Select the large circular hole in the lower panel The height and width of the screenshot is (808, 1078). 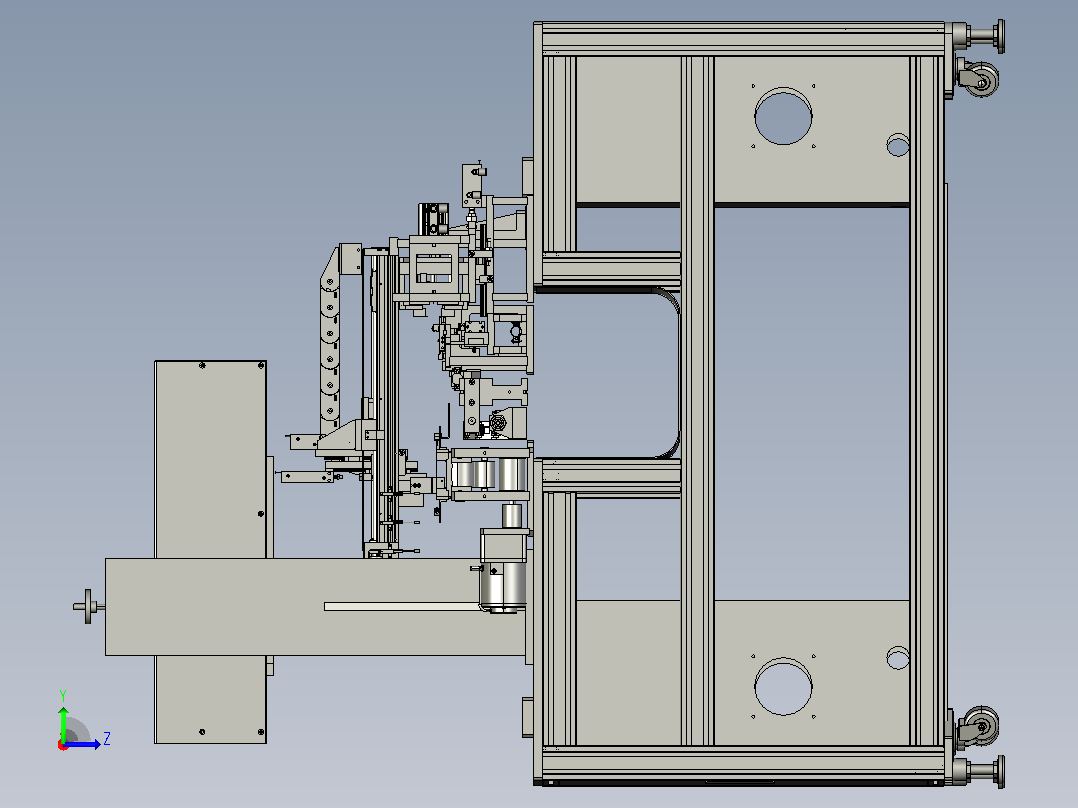(783, 686)
